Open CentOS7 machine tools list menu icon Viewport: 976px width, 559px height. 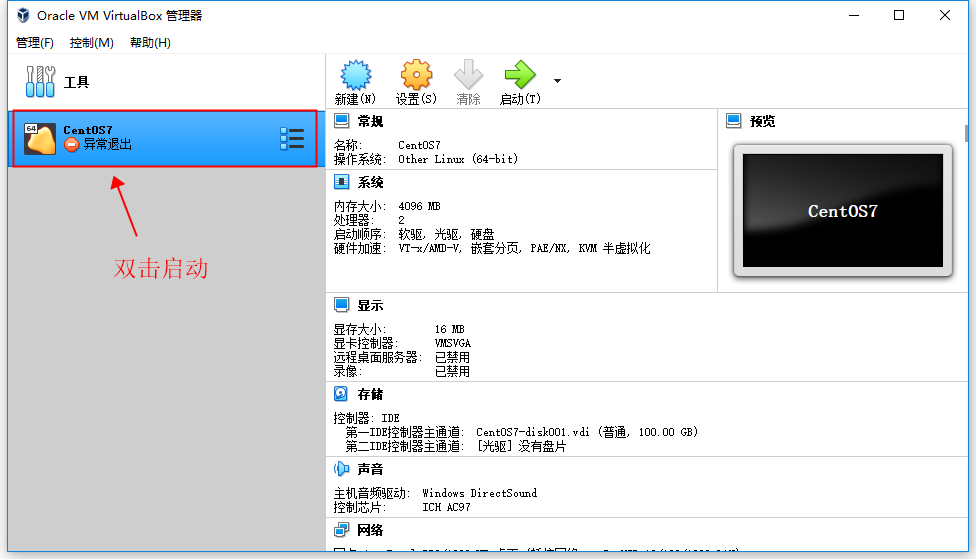tap(292, 138)
